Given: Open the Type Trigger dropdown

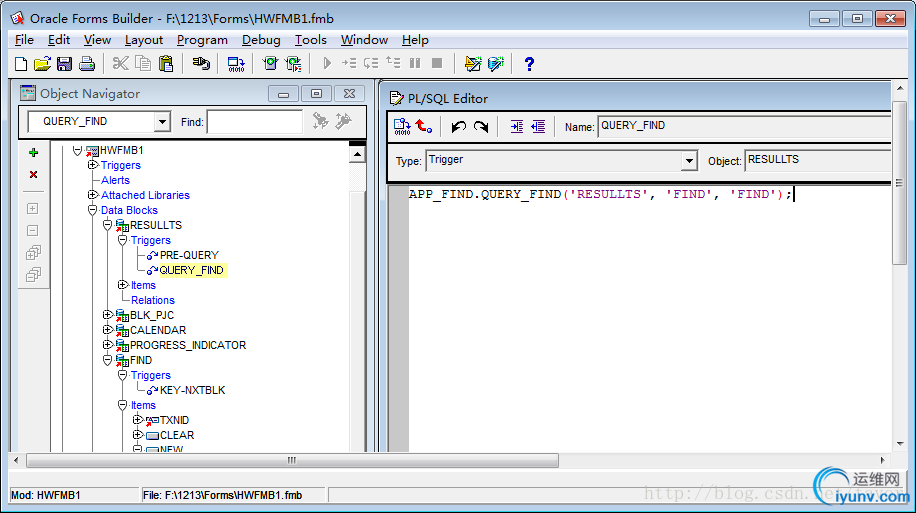Looking at the screenshot, I should coord(689,161).
